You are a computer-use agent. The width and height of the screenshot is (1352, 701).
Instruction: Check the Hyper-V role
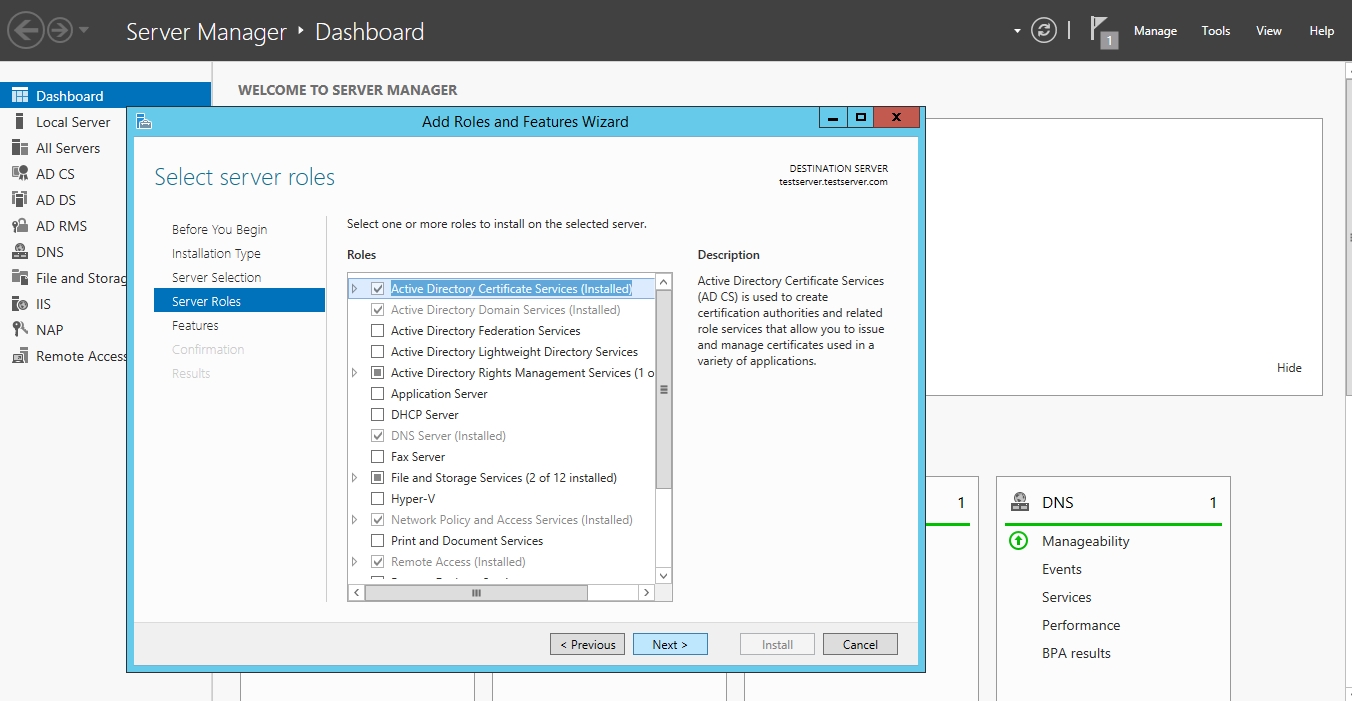(377, 498)
